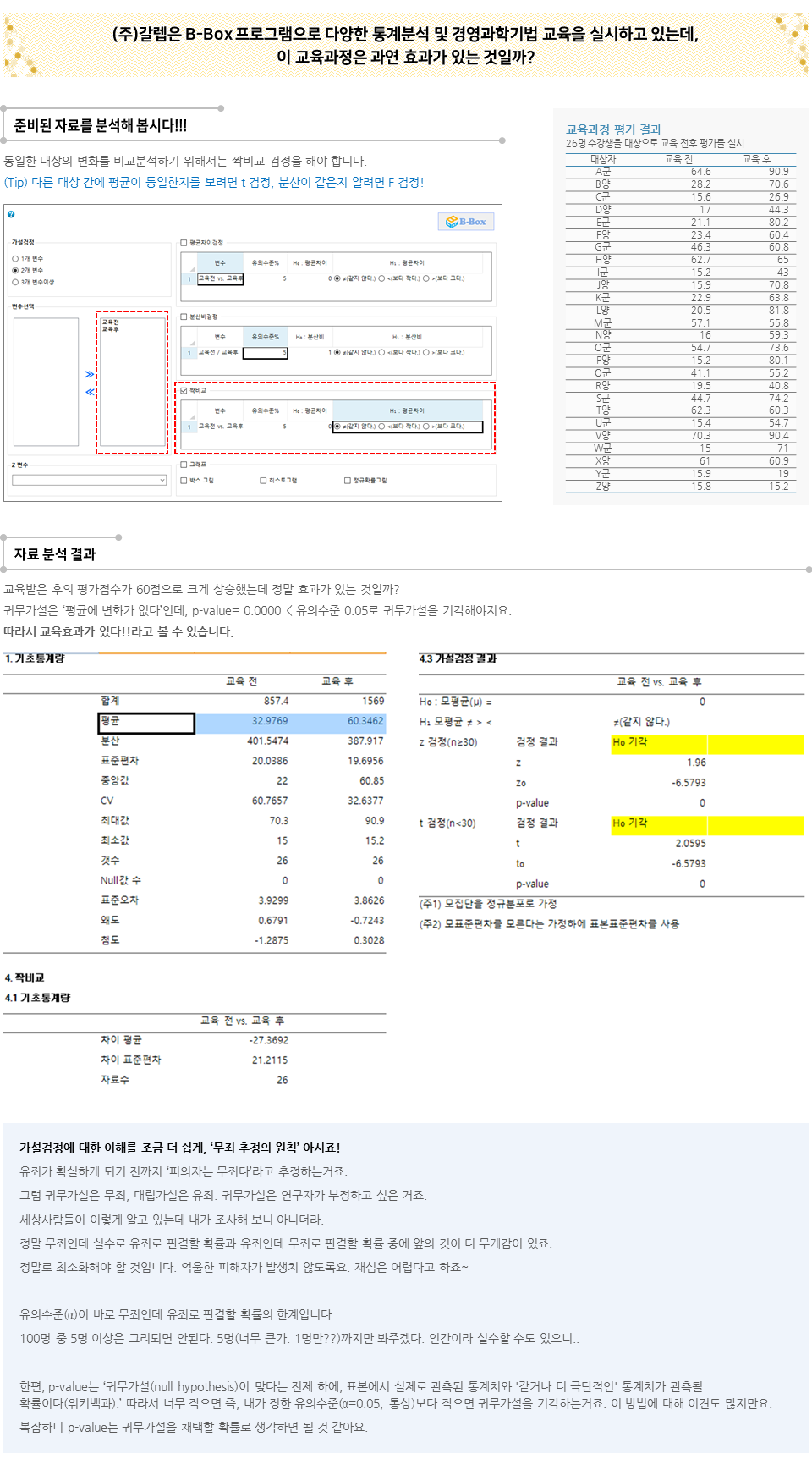Click the 유의수준% input cell in 분산비검정

(266, 353)
